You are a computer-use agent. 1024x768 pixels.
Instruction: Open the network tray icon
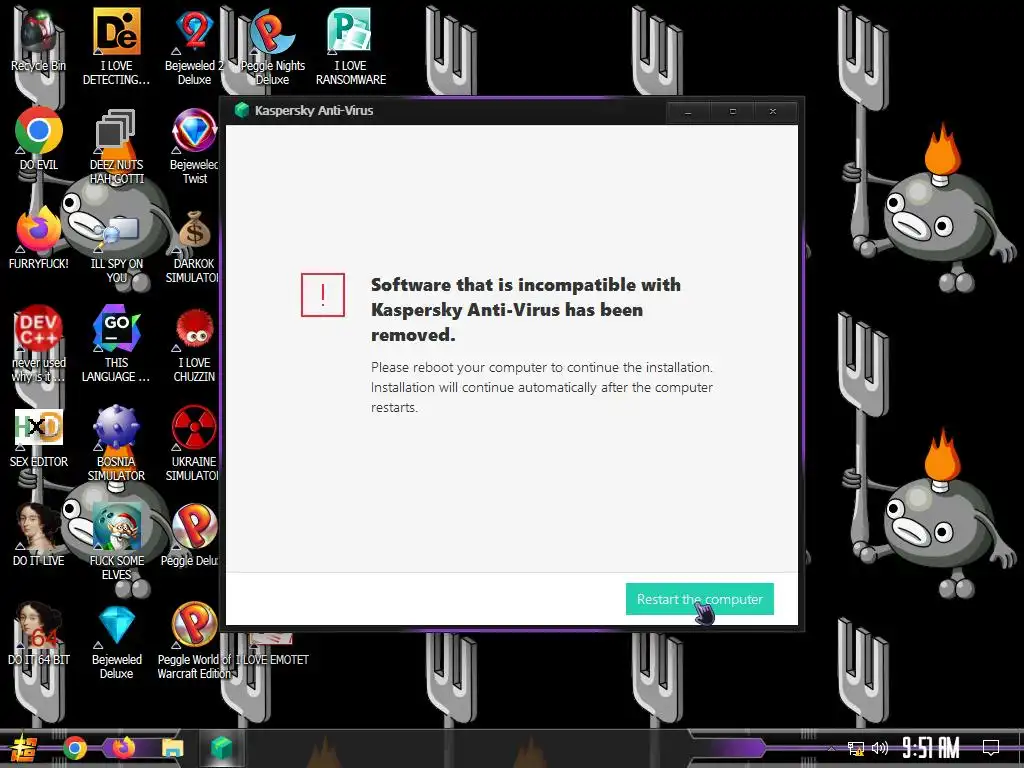856,748
